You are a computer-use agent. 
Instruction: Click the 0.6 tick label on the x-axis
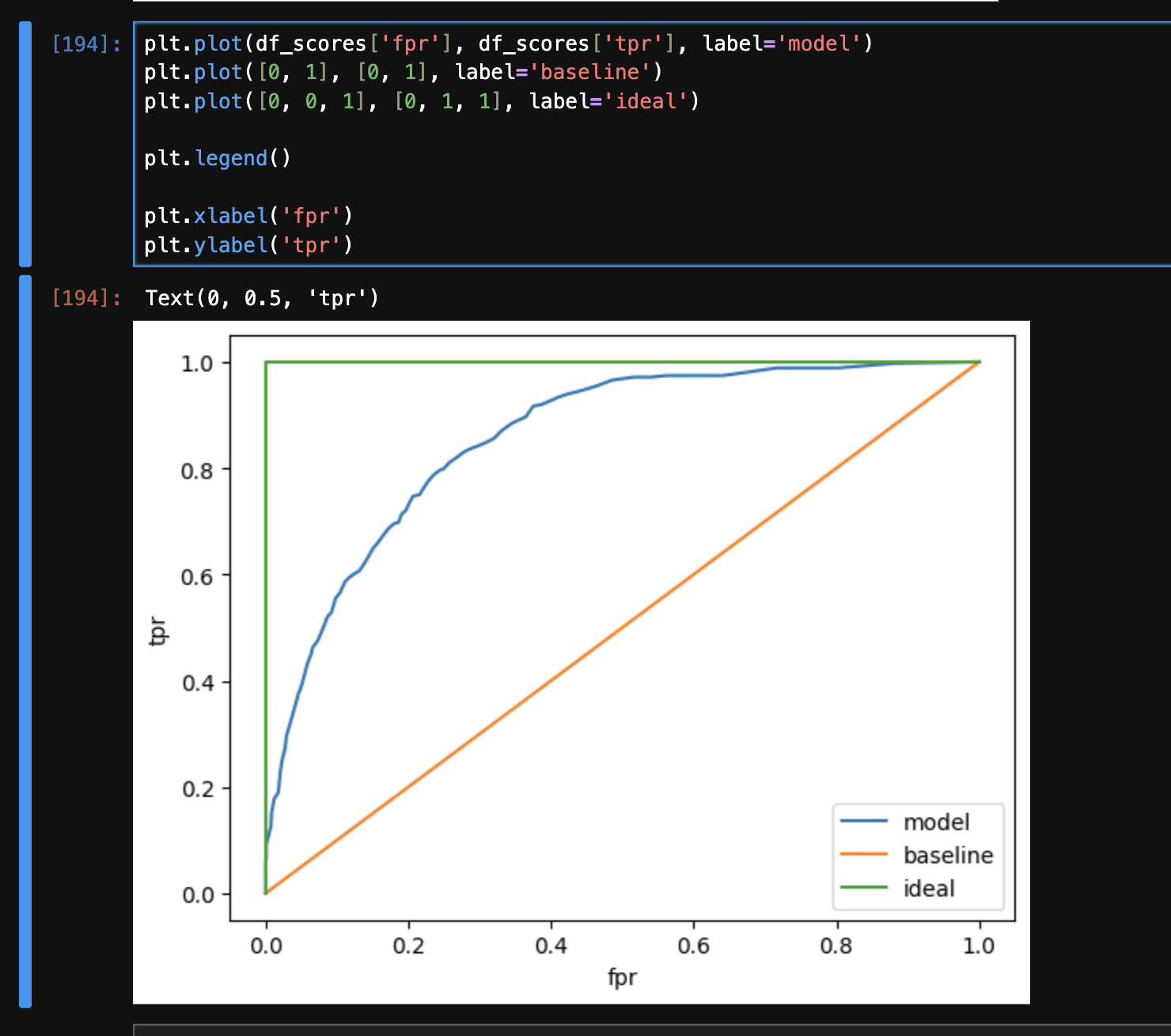(693, 946)
